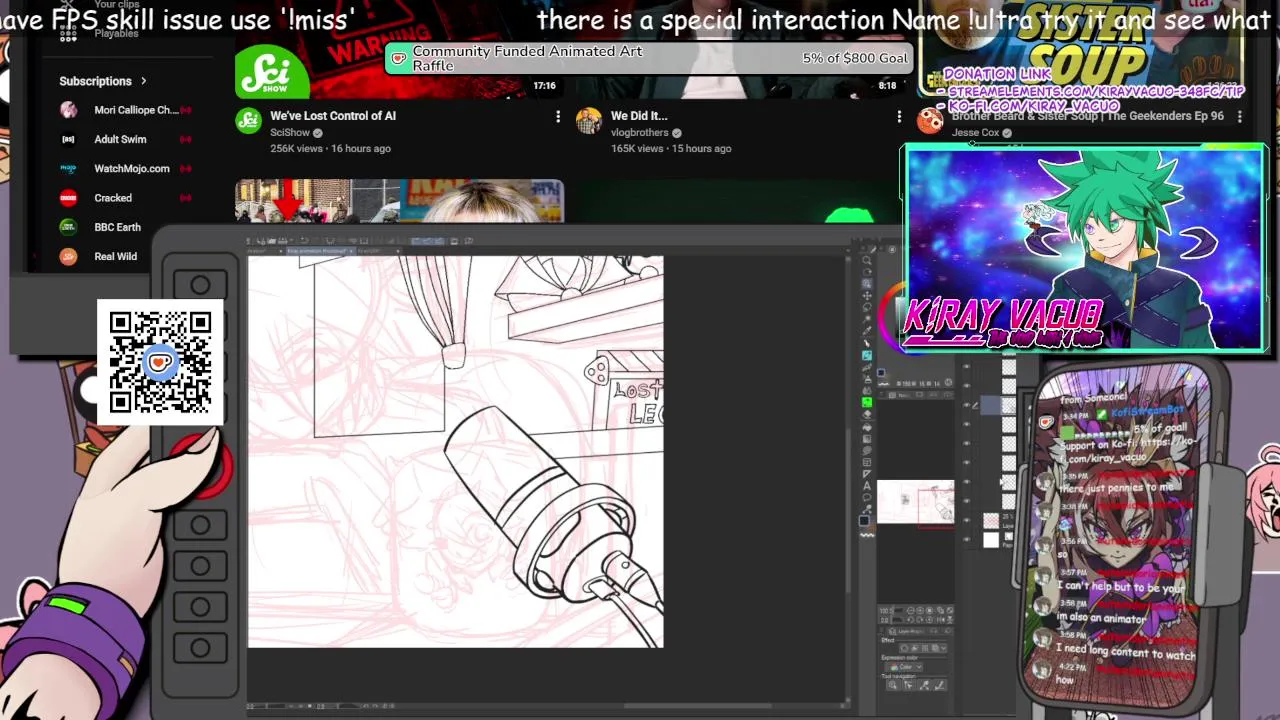Open vlogbrothers channel avatar beside We Did It
Viewport: 1280px width, 720px height.
588,122
